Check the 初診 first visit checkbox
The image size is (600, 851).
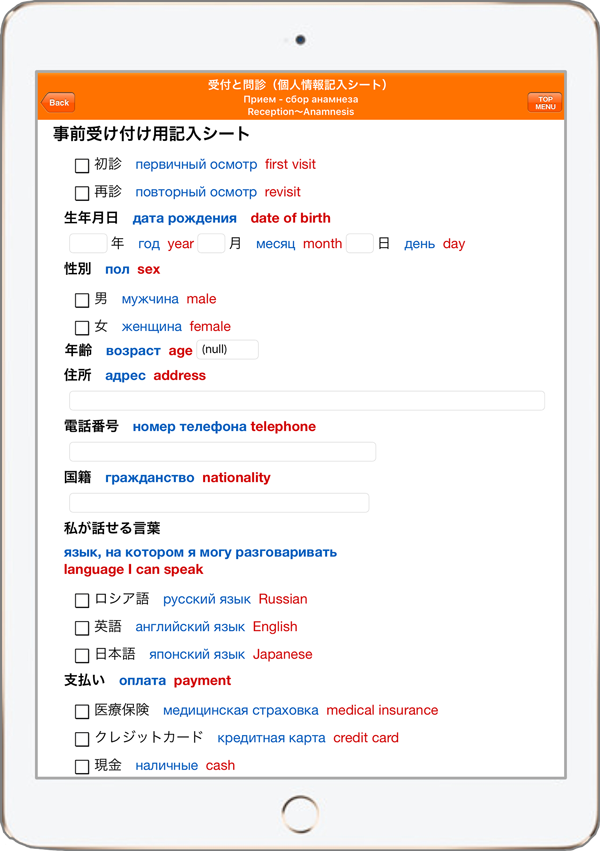click(x=82, y=166)
